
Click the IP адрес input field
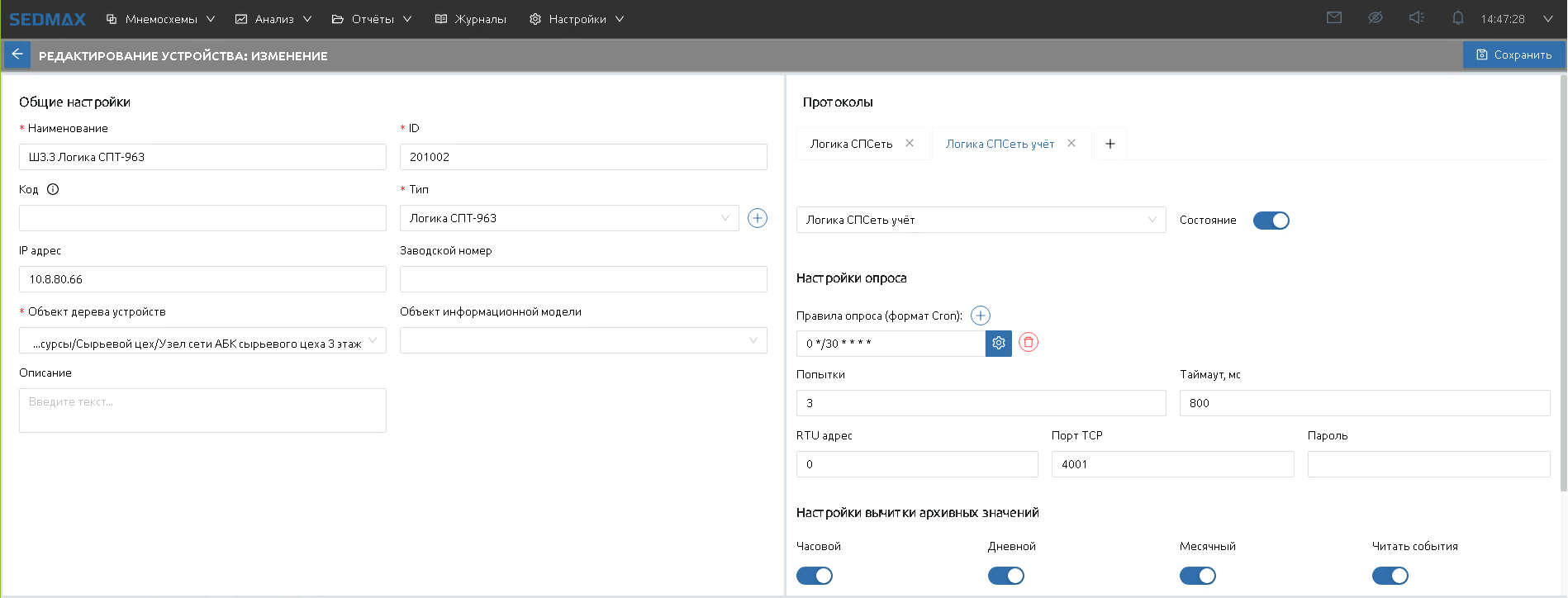pos(202,279)
